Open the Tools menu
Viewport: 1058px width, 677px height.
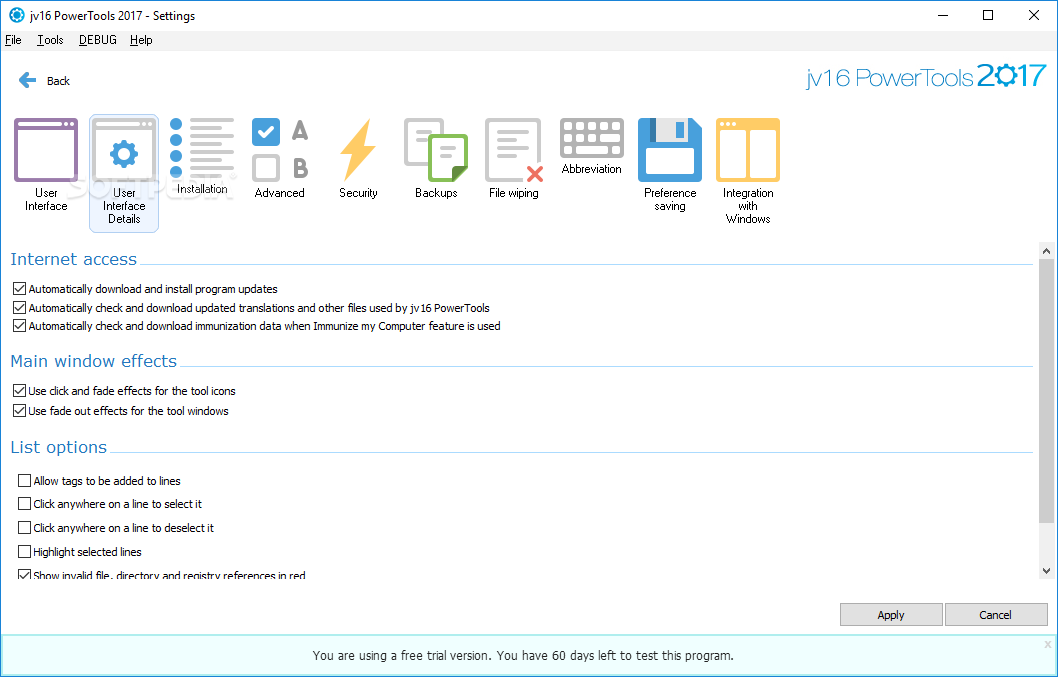[50, 40]
